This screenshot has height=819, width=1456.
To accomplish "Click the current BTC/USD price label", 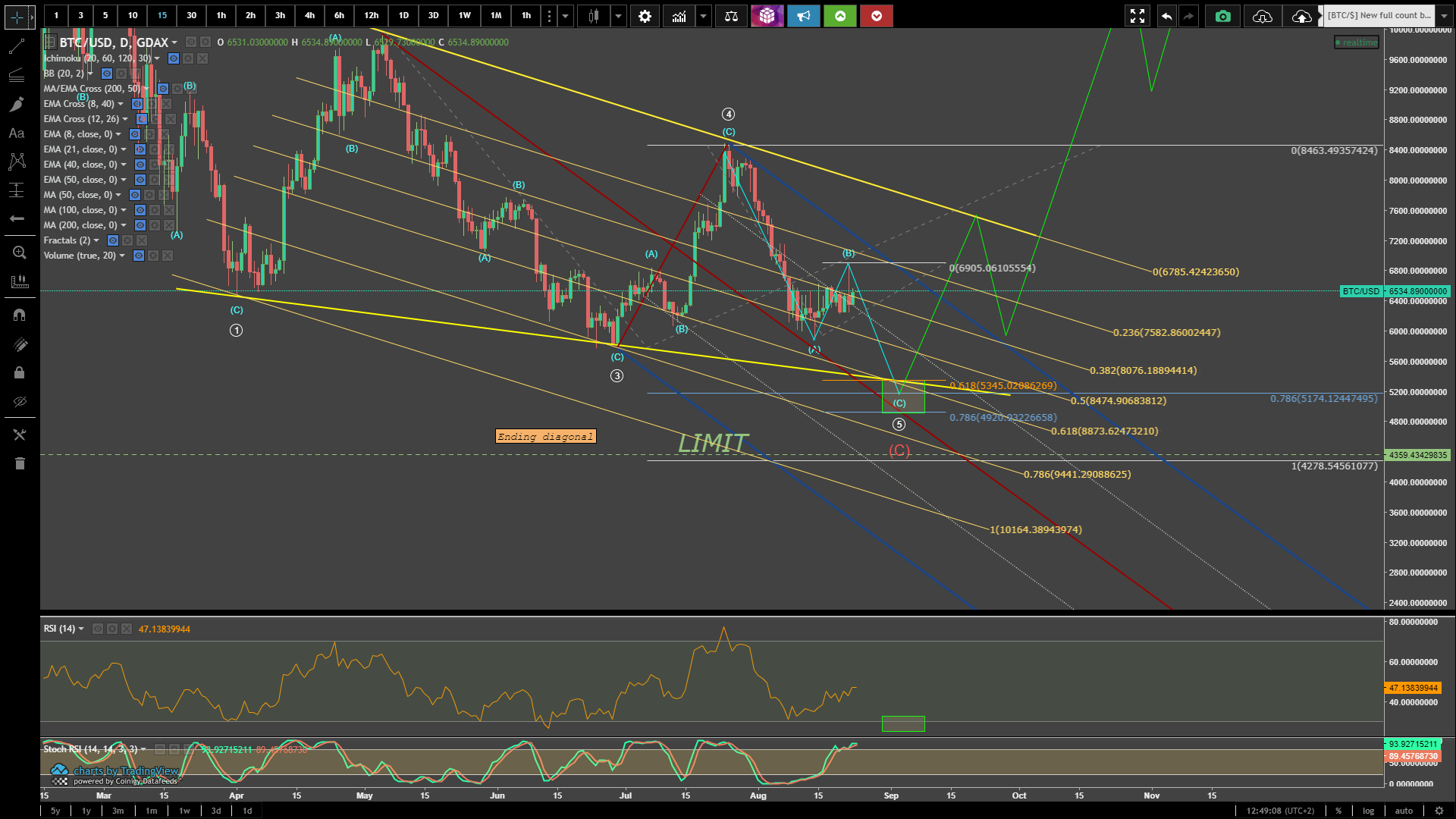I will 1417,291.
